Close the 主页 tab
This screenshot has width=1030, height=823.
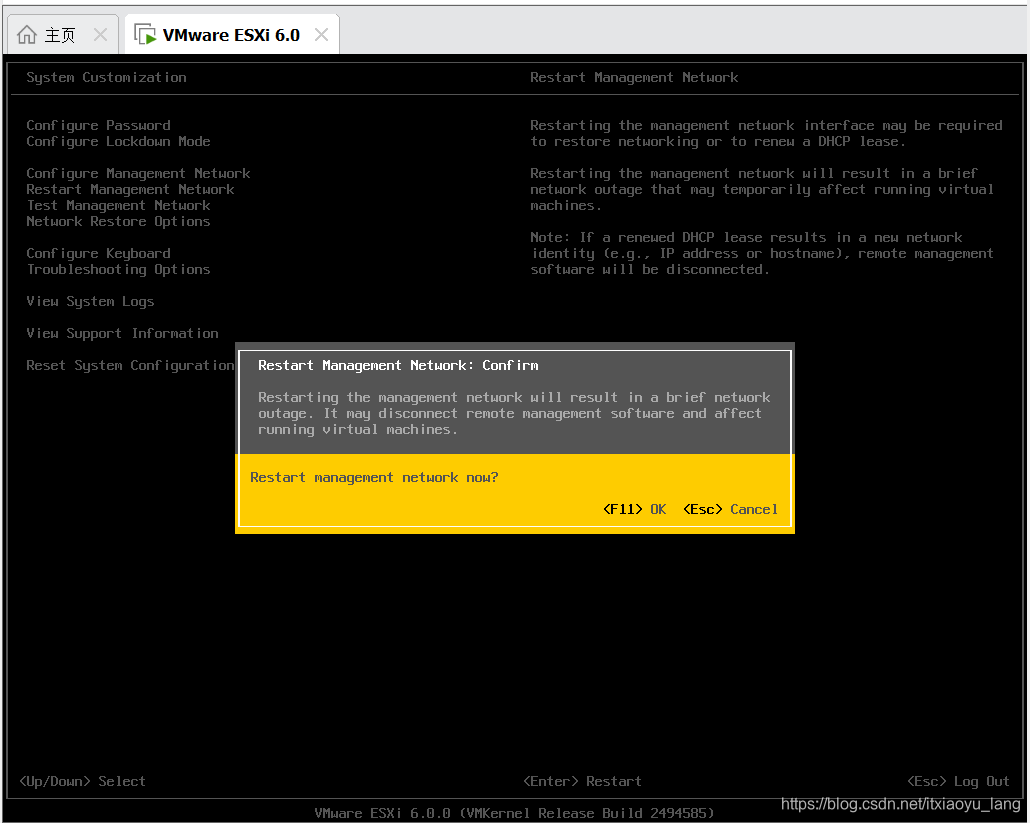(x=101, y=34)
